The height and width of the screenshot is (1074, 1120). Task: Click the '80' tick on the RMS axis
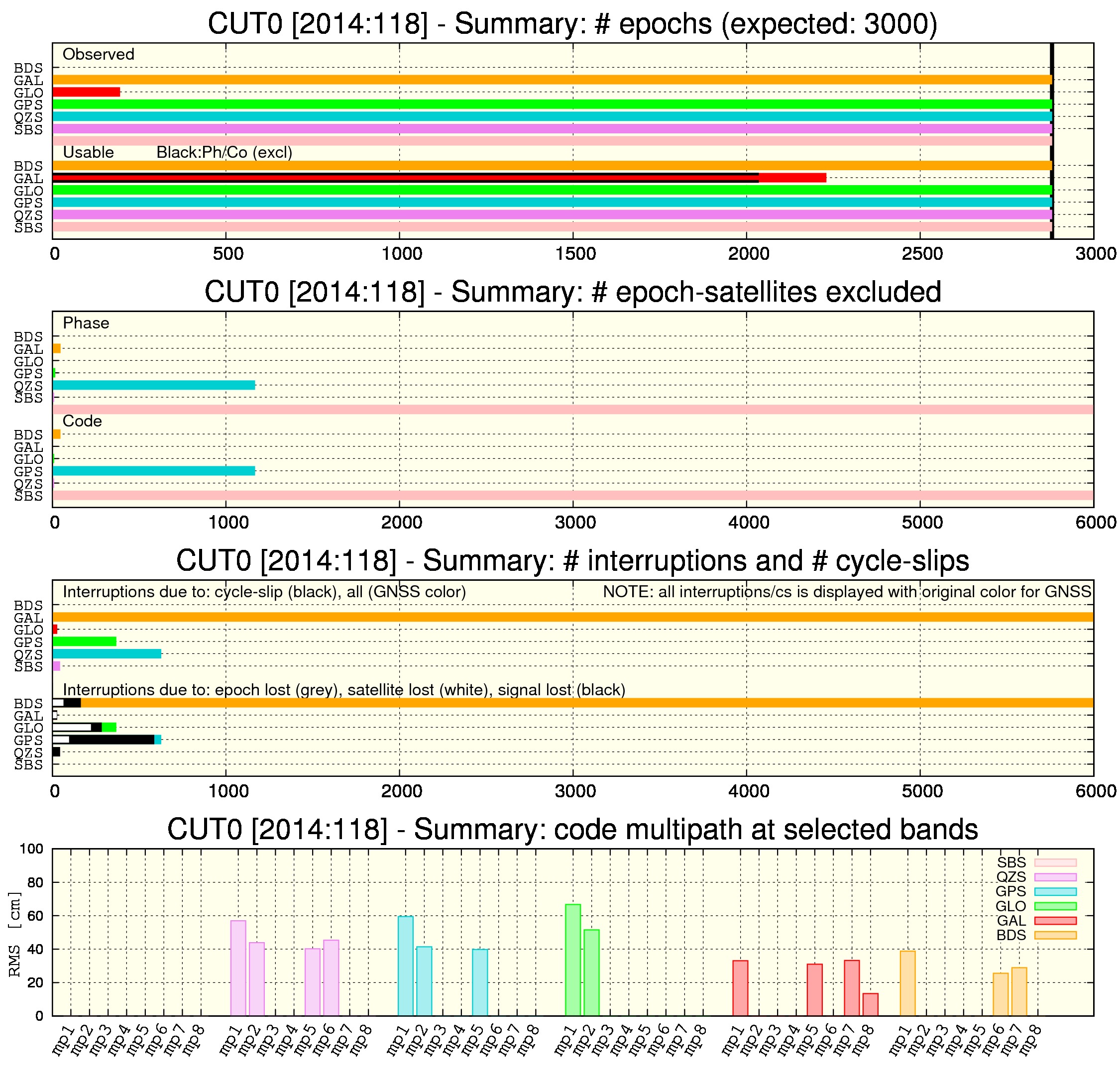click(x=35, y=882)
